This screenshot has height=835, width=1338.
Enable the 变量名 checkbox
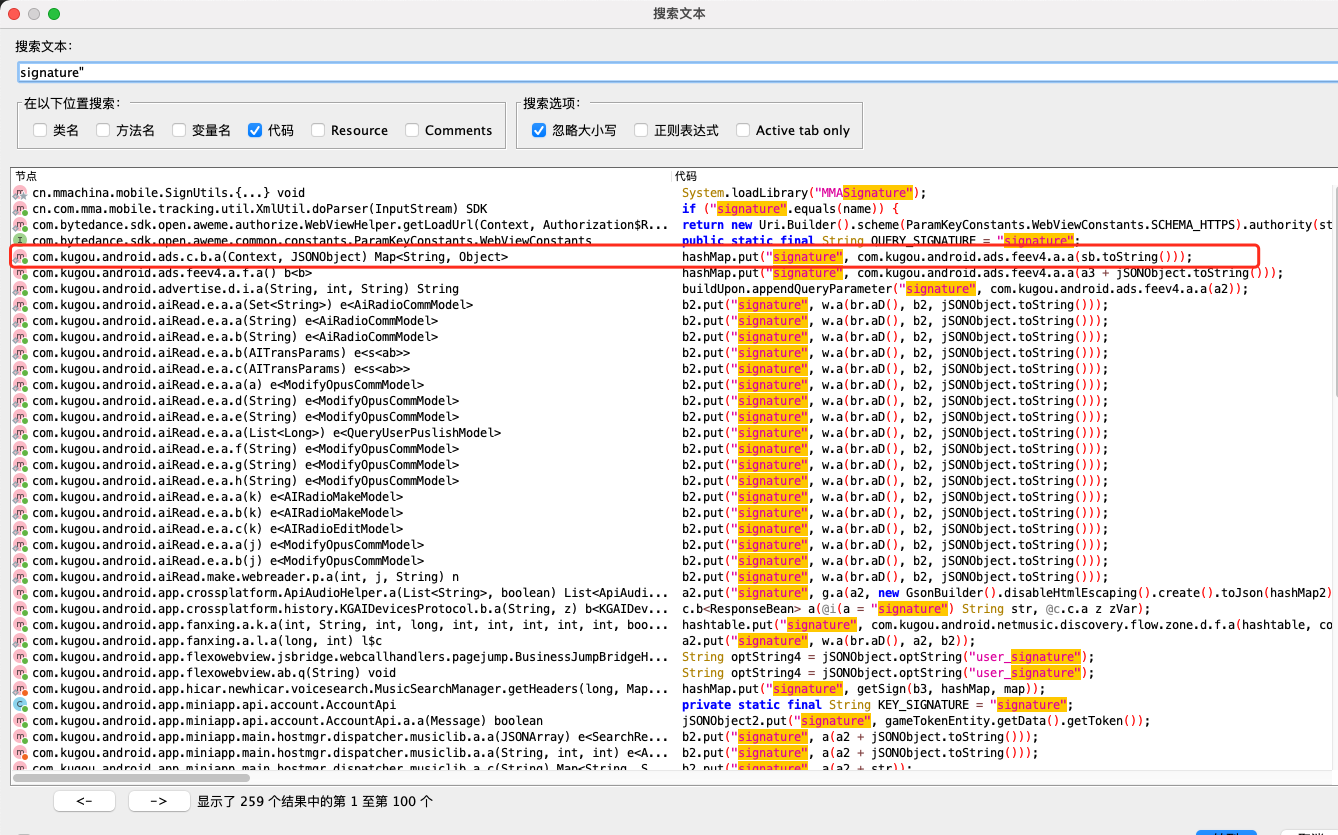(x=179, y=130)
